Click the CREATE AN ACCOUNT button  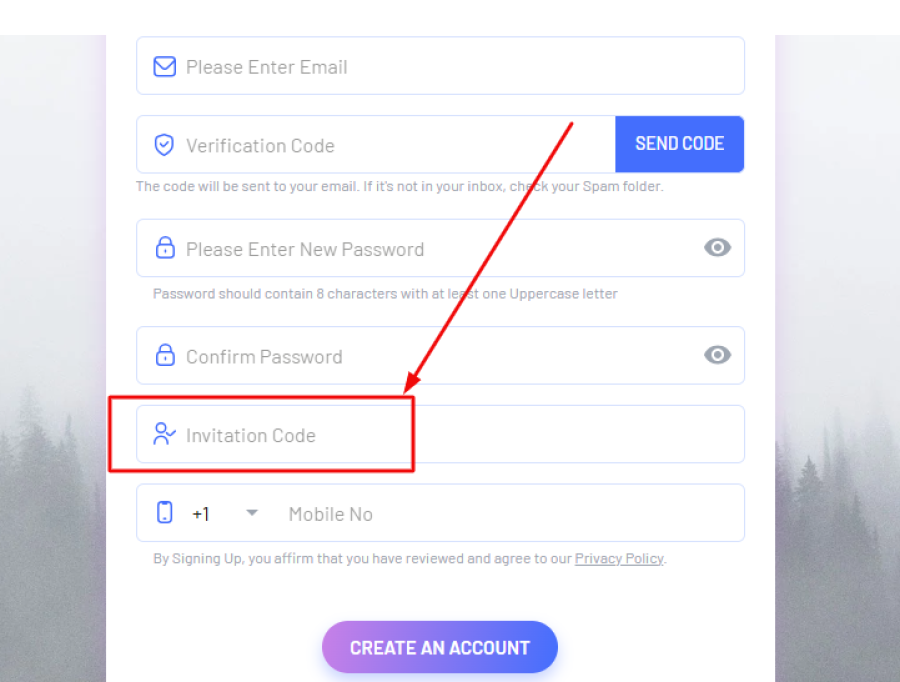click(439, 647)
